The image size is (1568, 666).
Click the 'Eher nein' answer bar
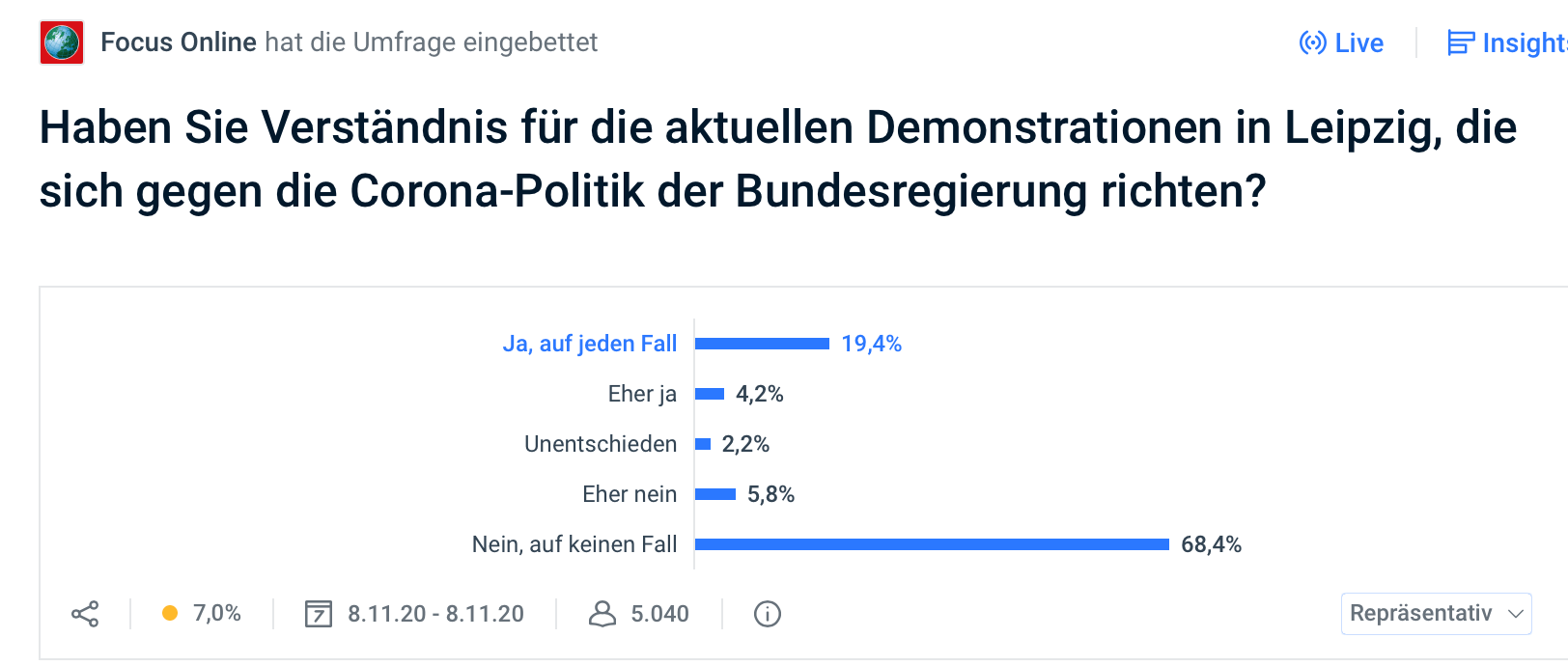[715, 494]
